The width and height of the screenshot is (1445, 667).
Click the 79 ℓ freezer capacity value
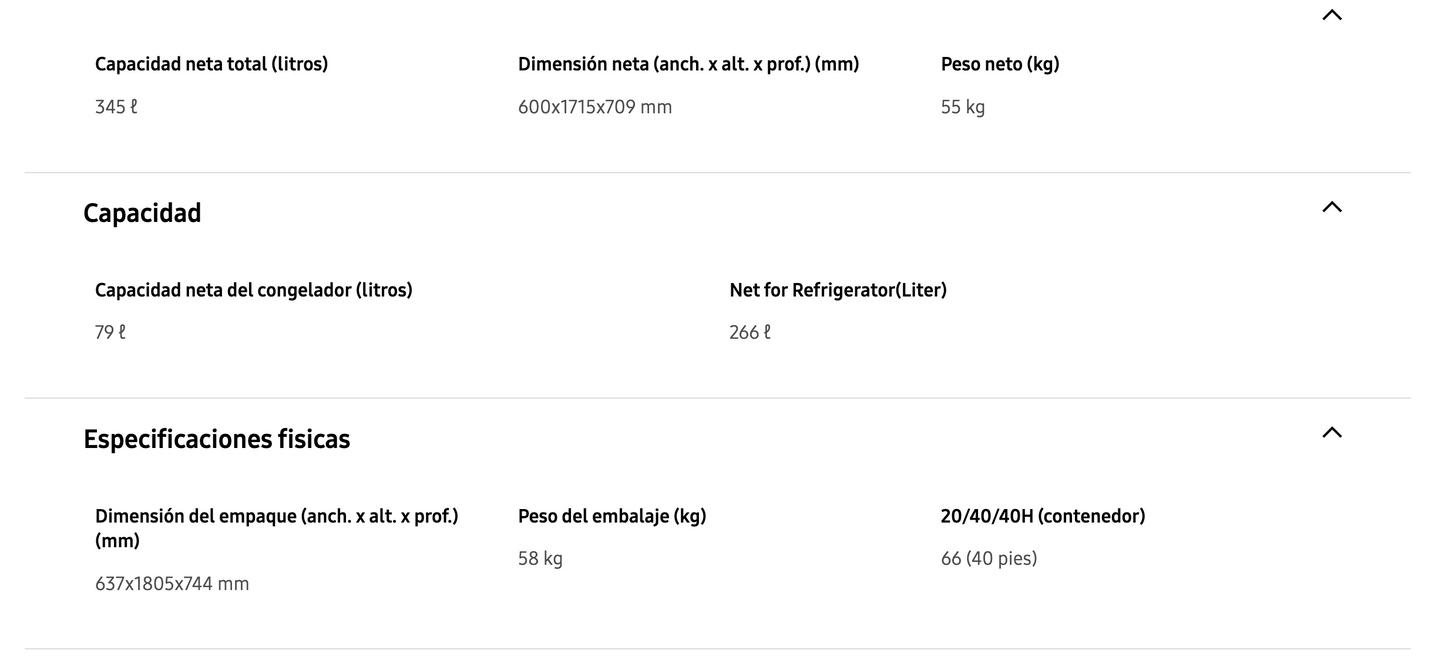coord(110,333)
